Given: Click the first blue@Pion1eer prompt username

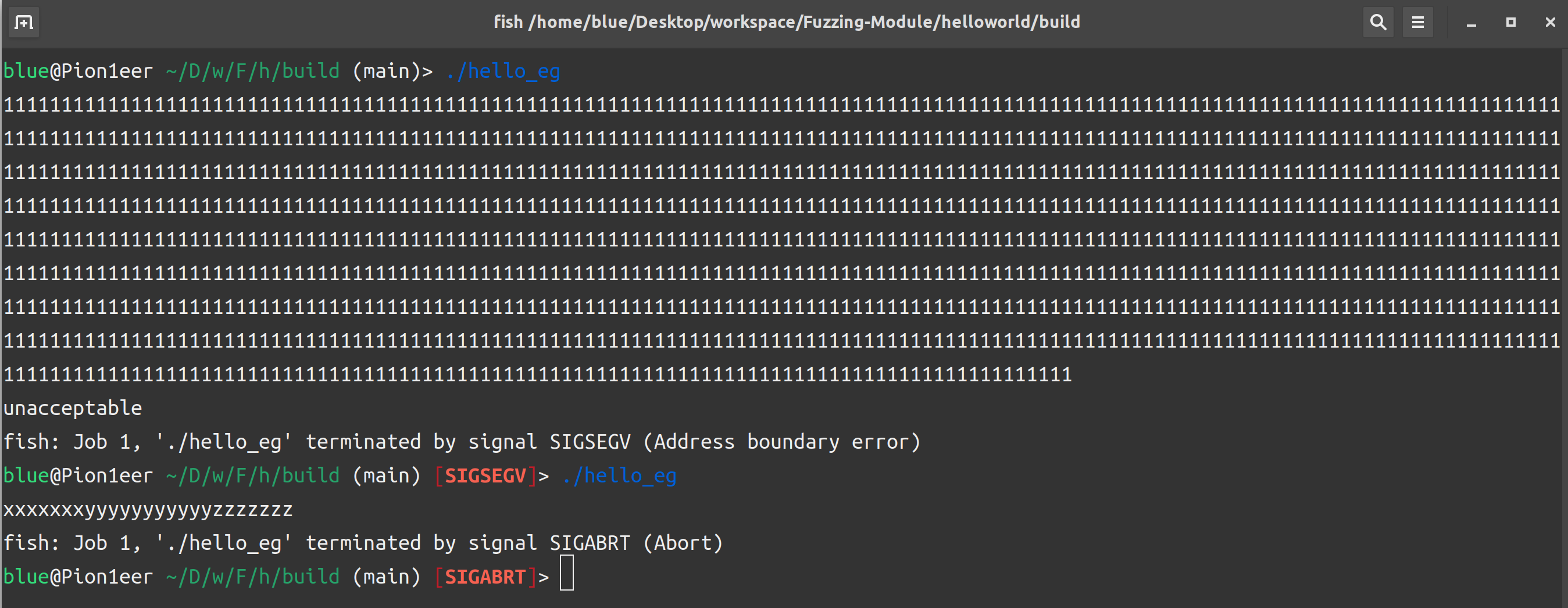Looking at the screenshot, I should (78, 71).
